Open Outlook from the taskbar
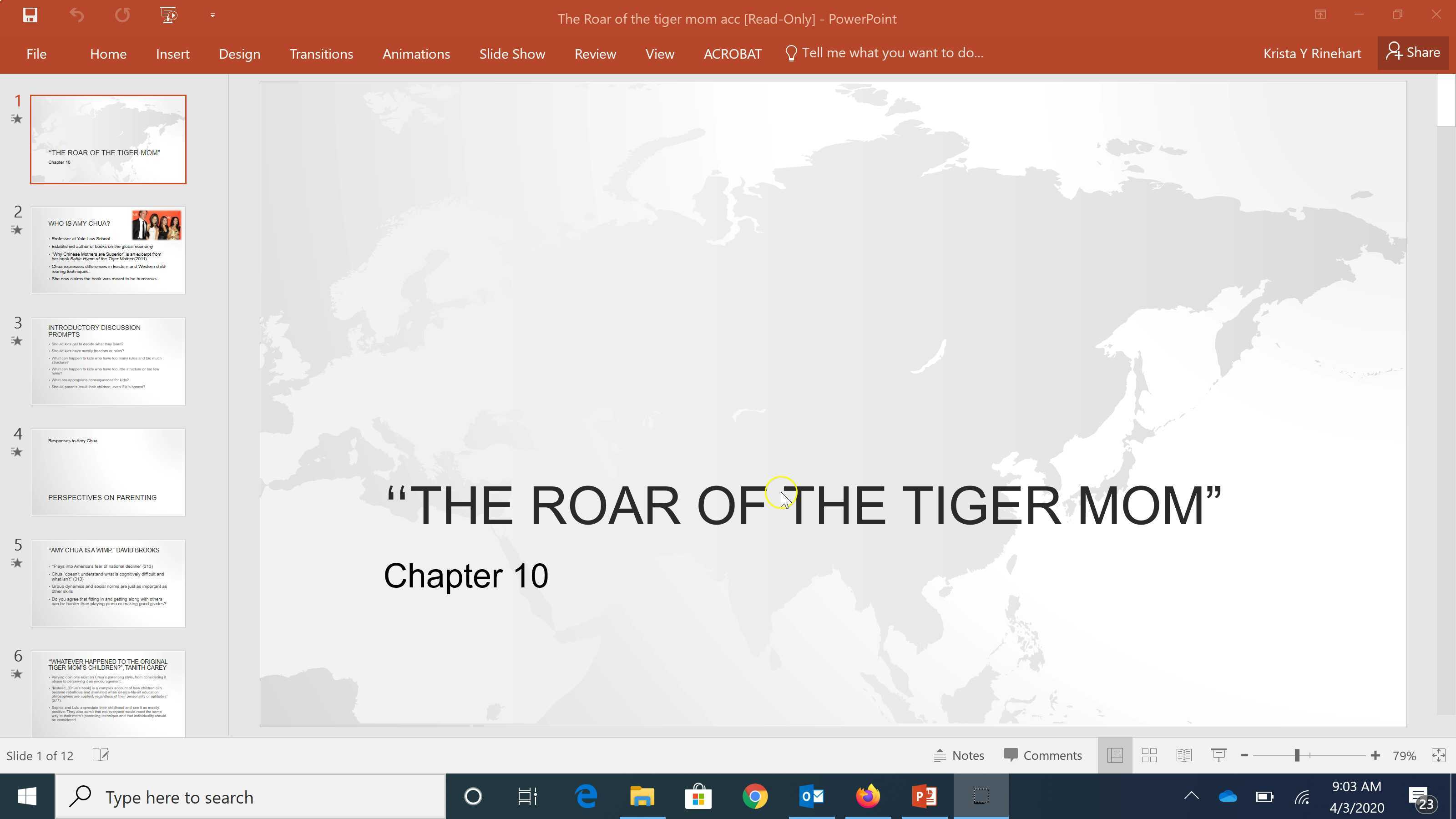Viewport: 1456px width, 819px height. coord(811,796)
